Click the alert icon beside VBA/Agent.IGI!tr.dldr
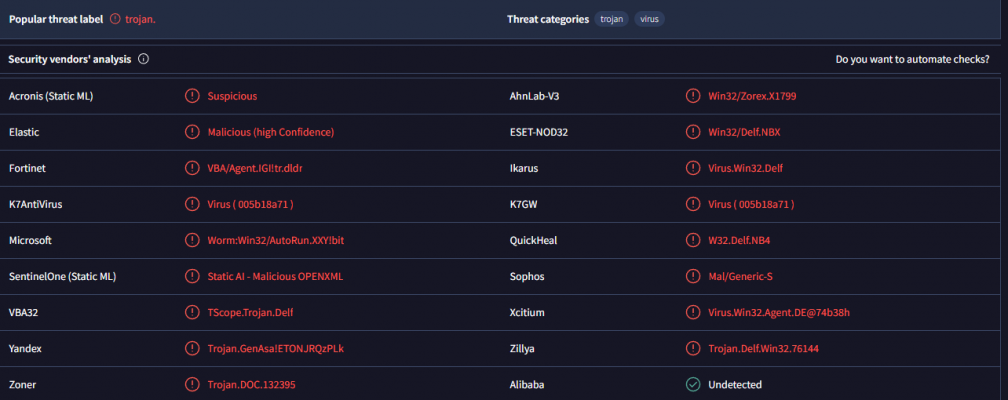 pos(192,168)
